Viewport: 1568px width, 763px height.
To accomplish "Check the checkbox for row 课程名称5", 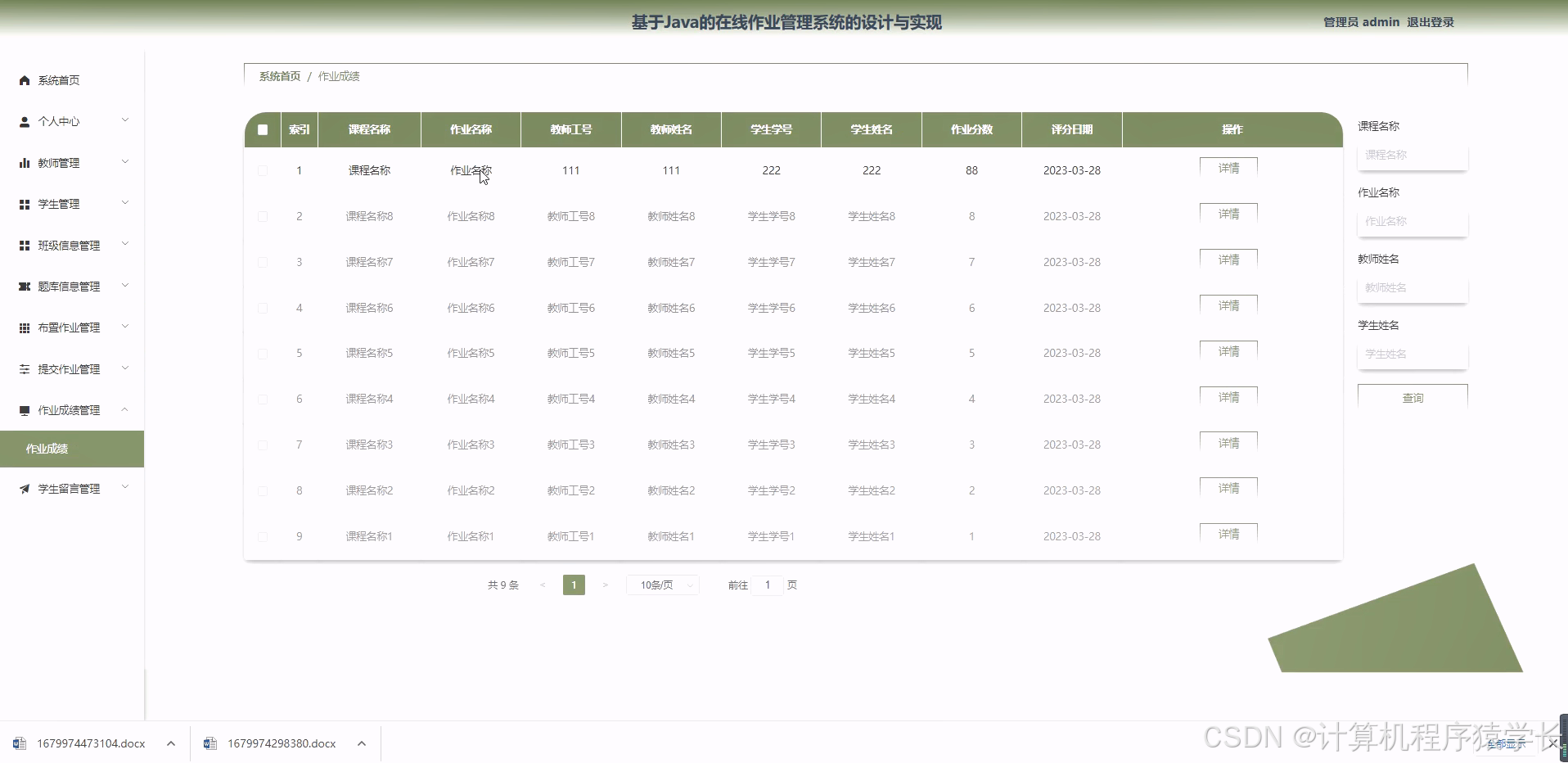I will [263, 353].
